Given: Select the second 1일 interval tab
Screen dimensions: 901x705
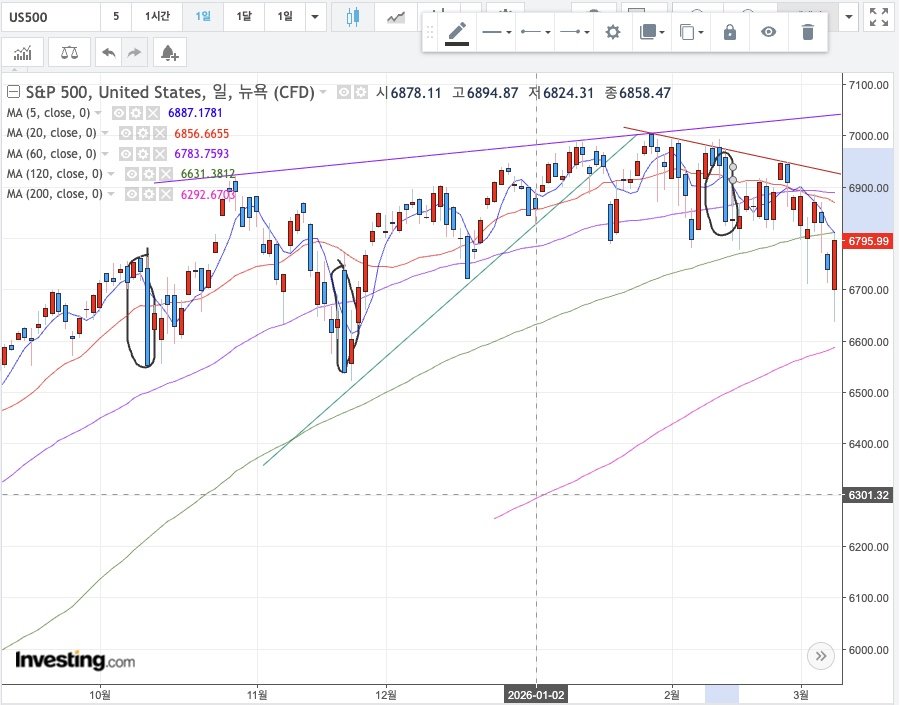Looking at the screenshot, I should pyautogui.click(x=284, y=16).
